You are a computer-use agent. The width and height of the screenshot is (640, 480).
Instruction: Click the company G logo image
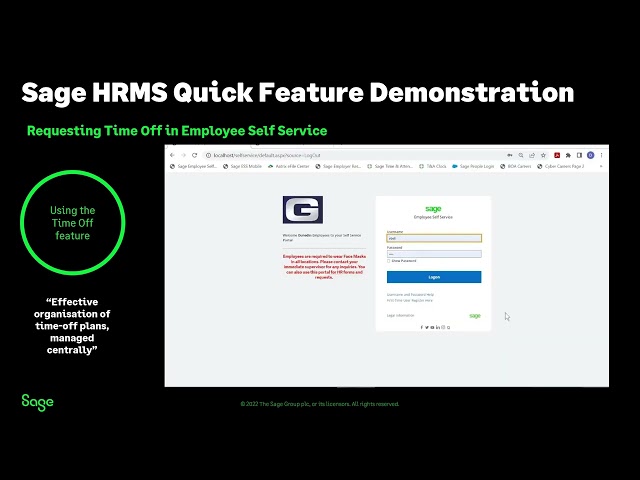(x=303, y=210)
